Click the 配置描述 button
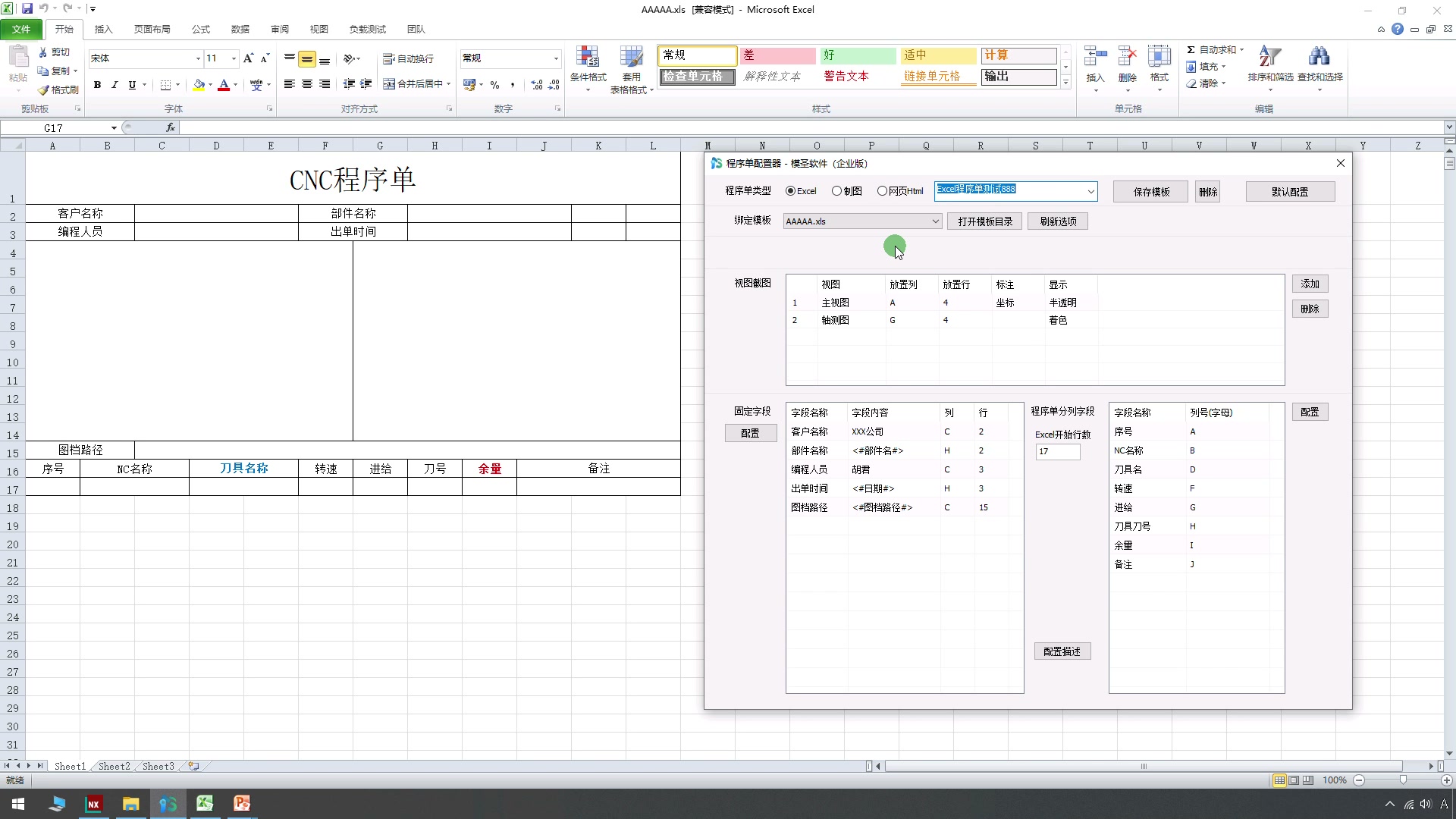This screenshot has width=1456, height=819. click(x=1062, y=651)
